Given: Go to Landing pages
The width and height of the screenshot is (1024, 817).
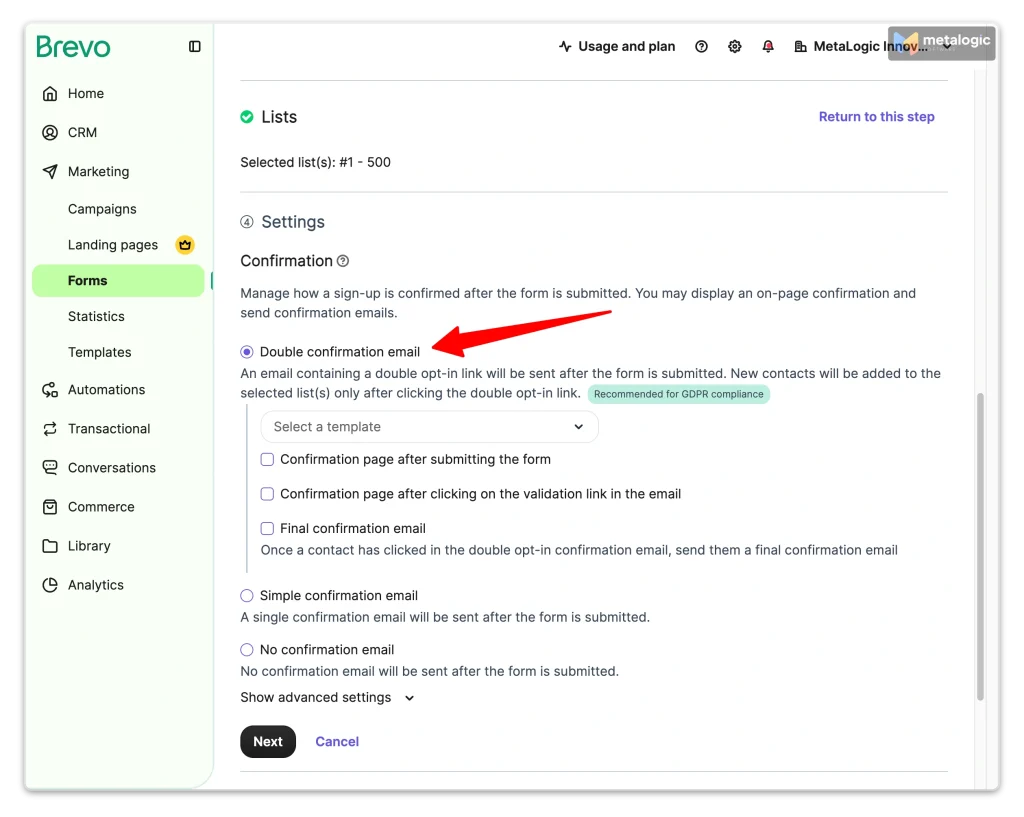Looking at the screenshot, I should 113,245.
